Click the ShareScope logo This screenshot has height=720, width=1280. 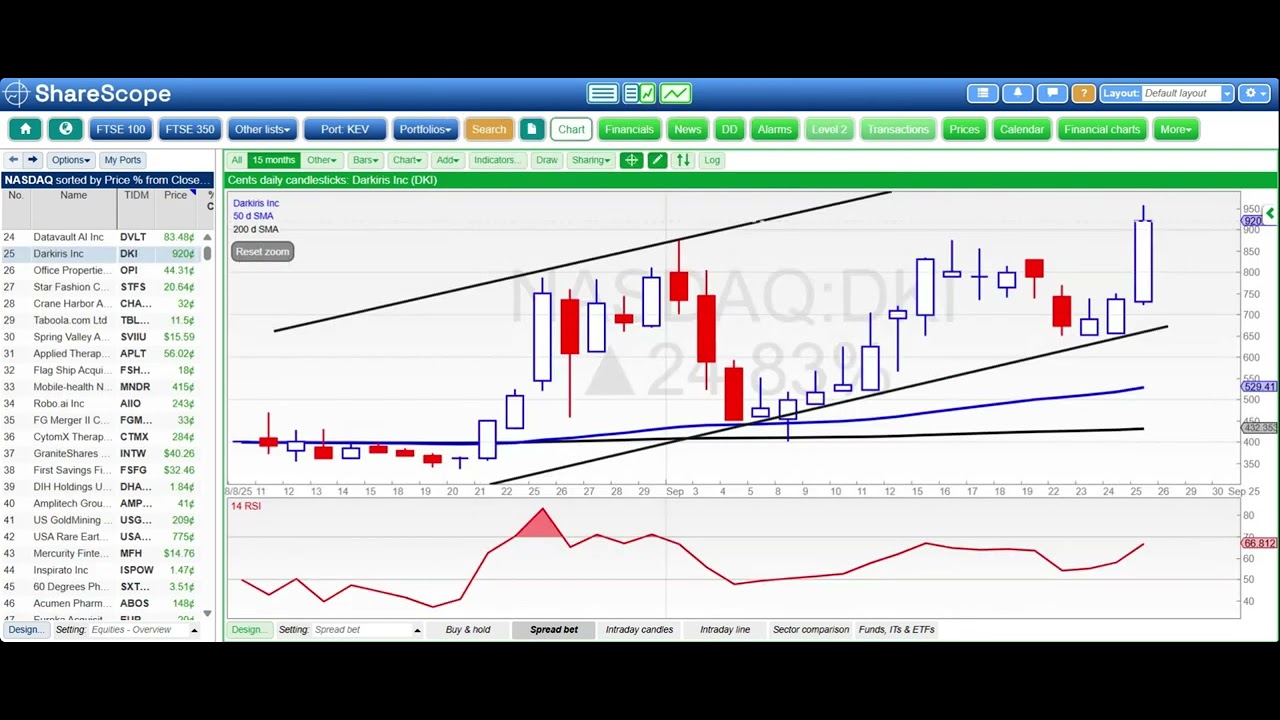pos(87,94)
